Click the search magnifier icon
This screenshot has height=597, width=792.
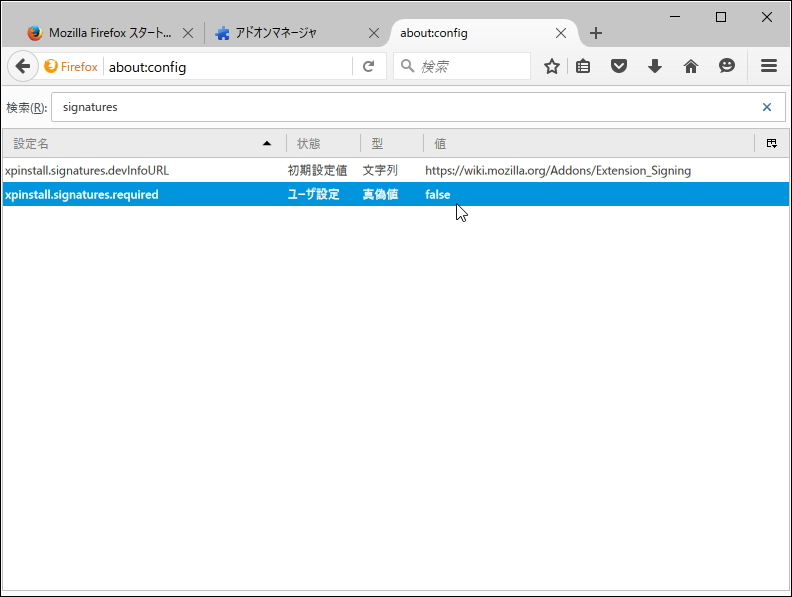[407, 66]
